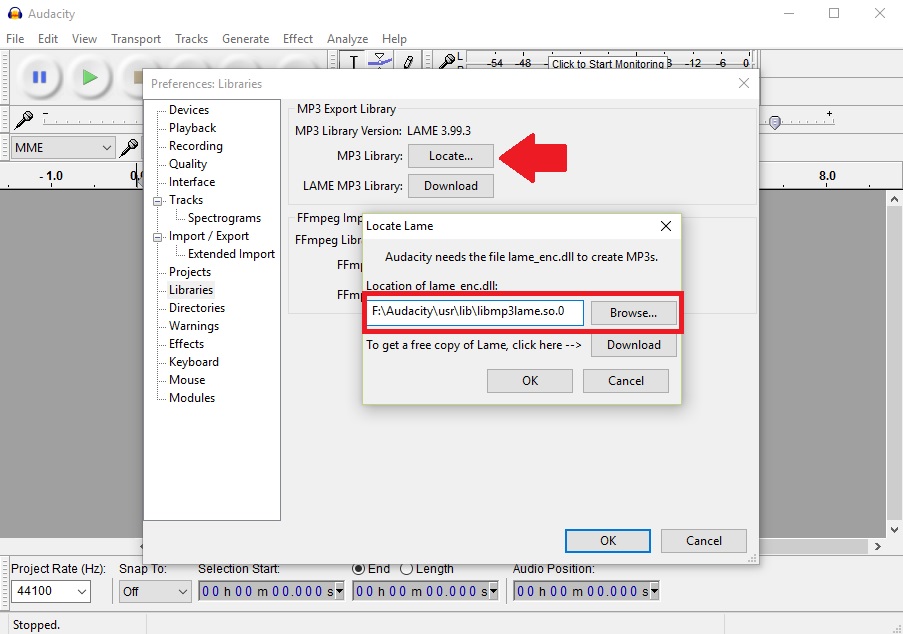Screen dimensions: 903x634
Task: Click the Audacity headphones icon in title bar
Action: tap(14, 13)
